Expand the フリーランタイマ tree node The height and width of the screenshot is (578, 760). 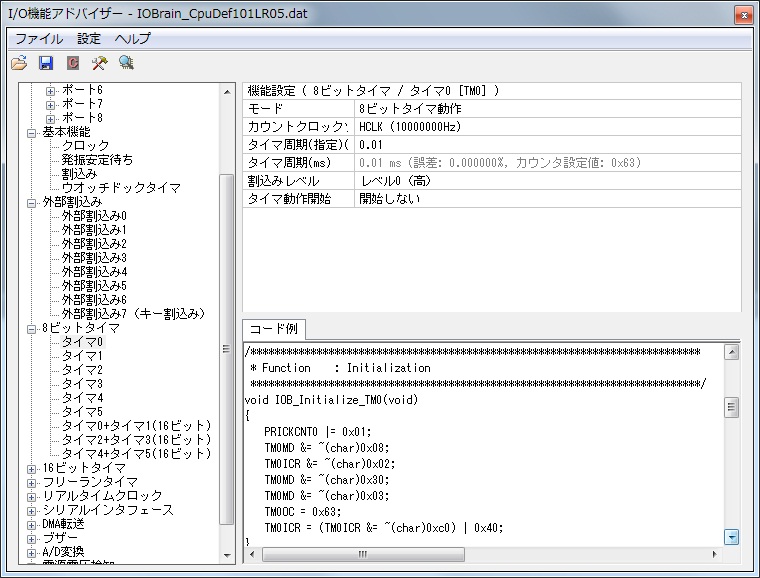31,483
